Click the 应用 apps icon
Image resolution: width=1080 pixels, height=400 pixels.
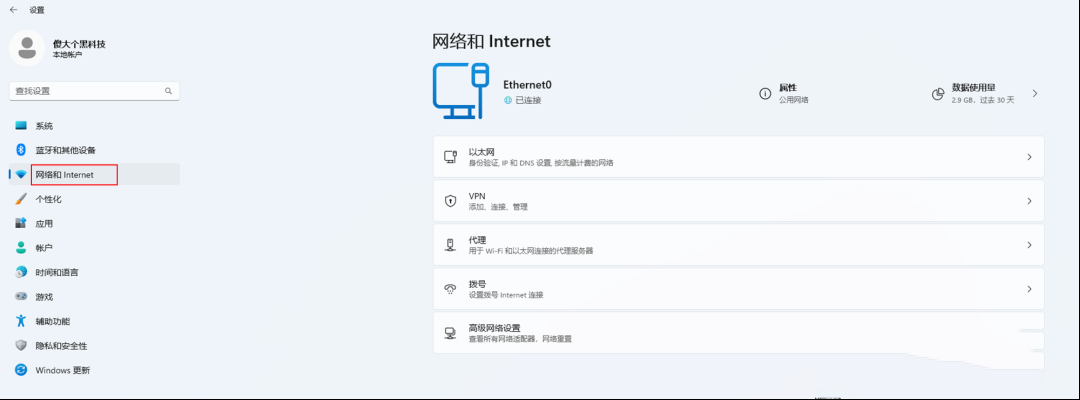[21, 224]
